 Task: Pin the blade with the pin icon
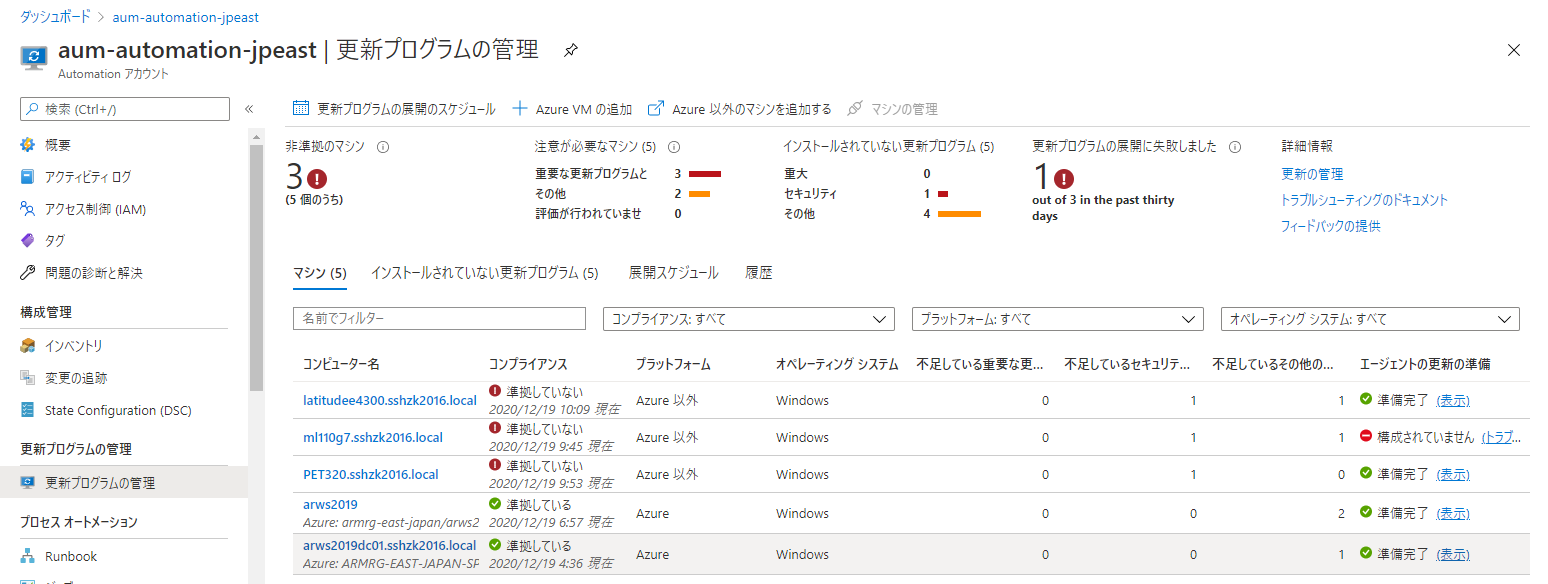570,50
